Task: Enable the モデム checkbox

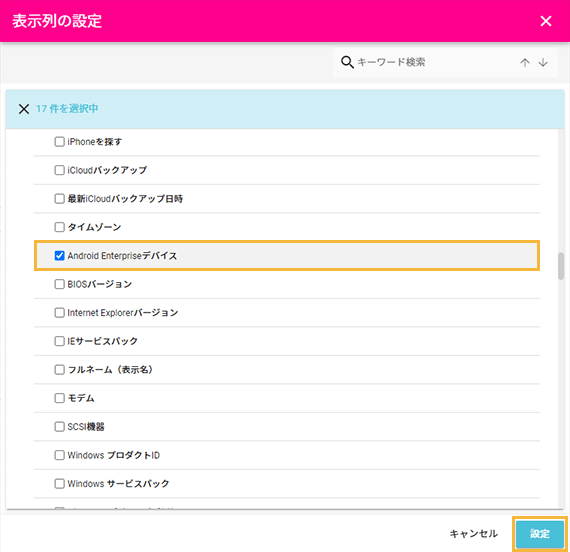Action: [x=59, y=398]
